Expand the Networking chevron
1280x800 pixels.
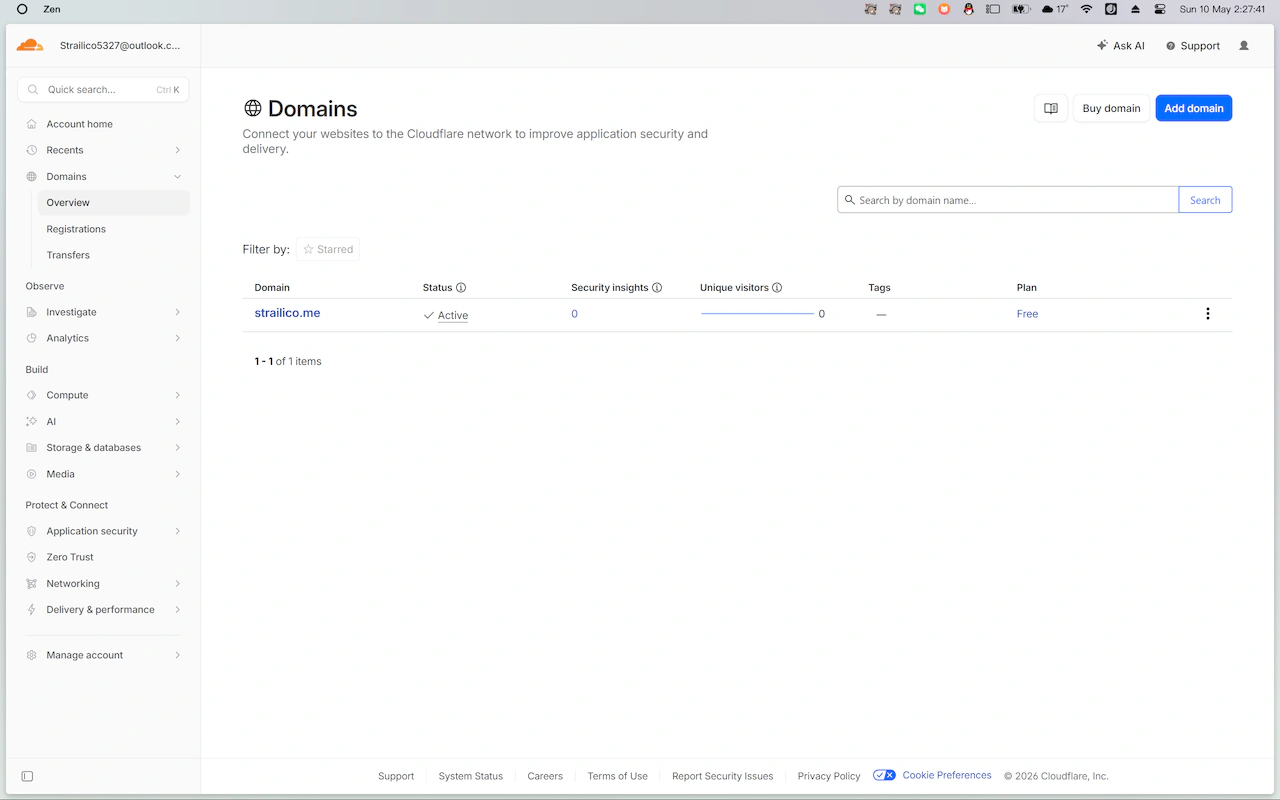click(x=177, y=583)
